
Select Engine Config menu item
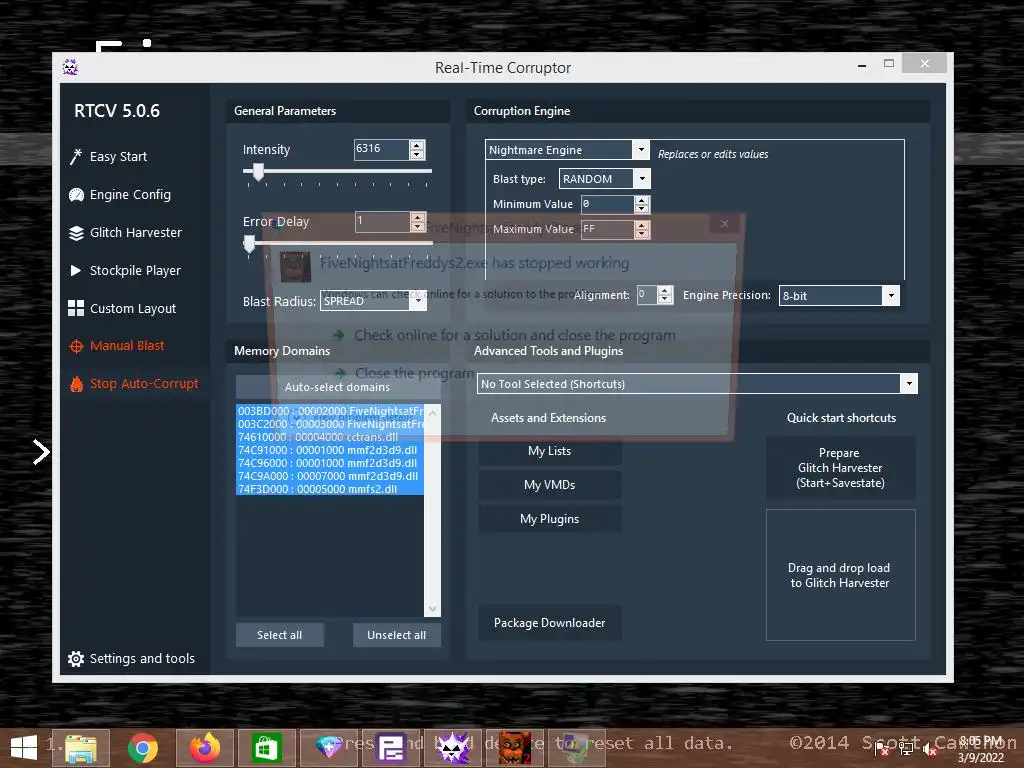(x=131, y=195)
